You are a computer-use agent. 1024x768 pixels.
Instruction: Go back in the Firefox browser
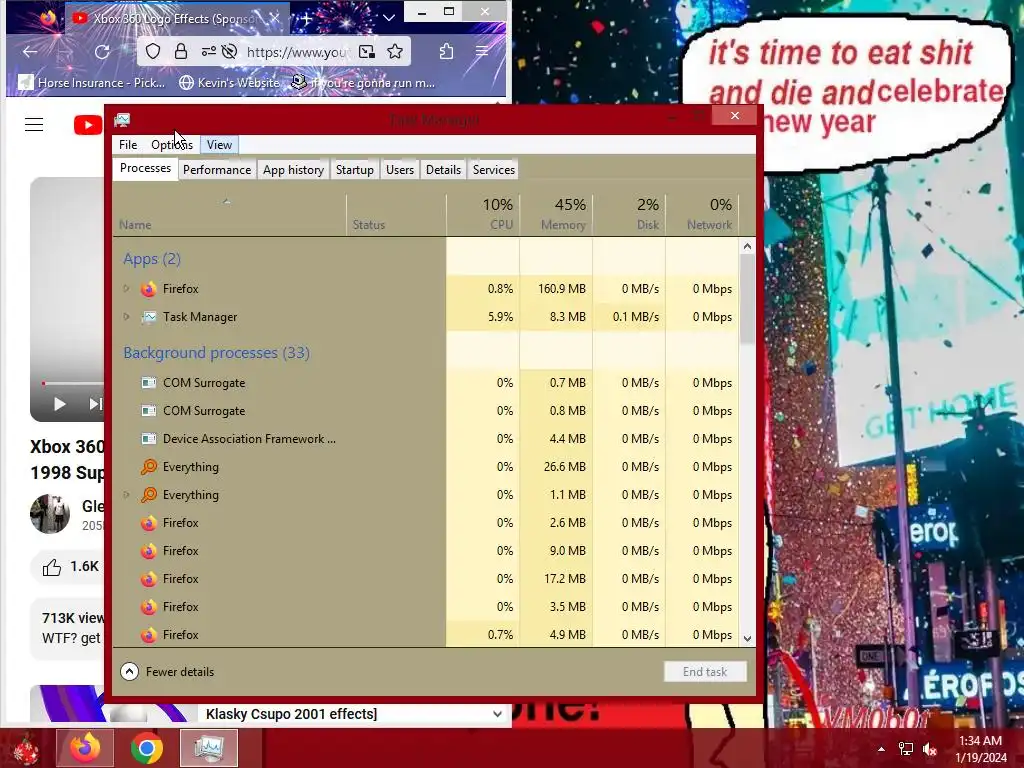[29, 52]
